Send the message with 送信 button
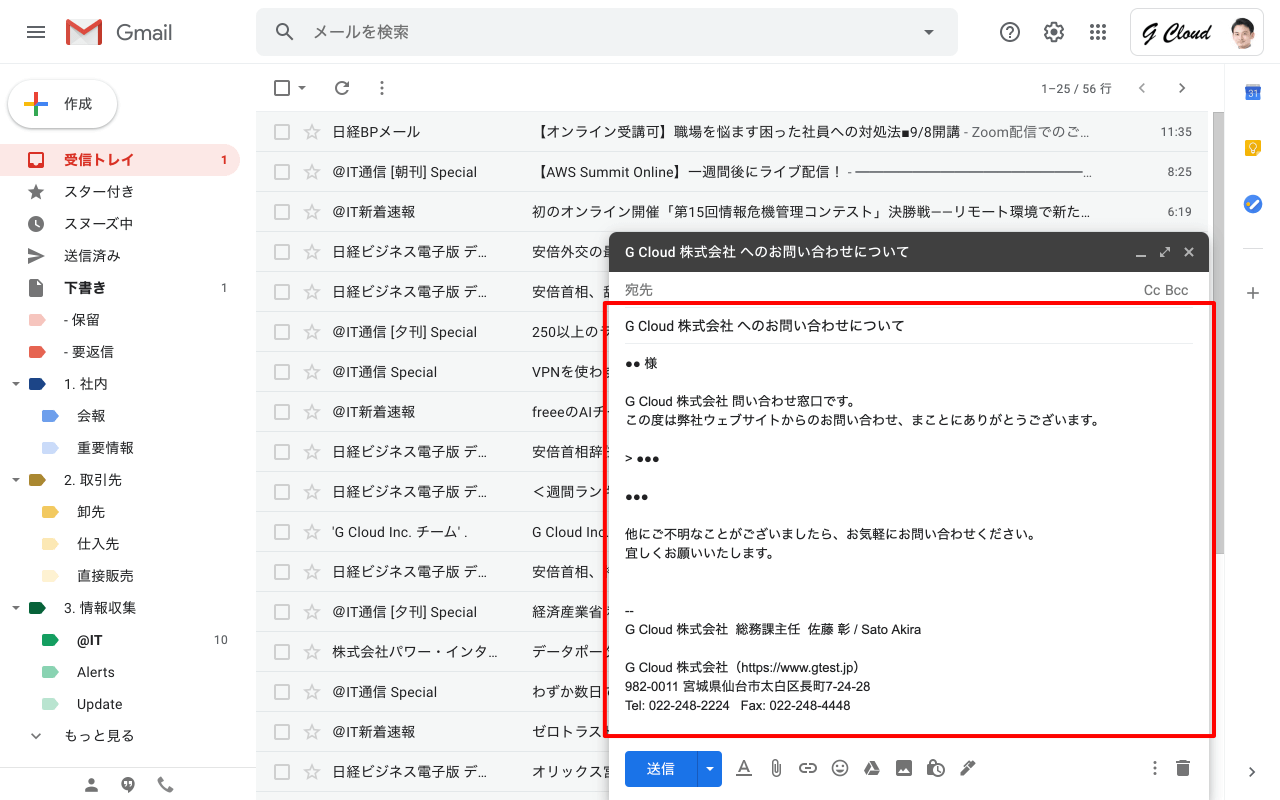Screen dimensions: 1280x800 click(661, 768)
